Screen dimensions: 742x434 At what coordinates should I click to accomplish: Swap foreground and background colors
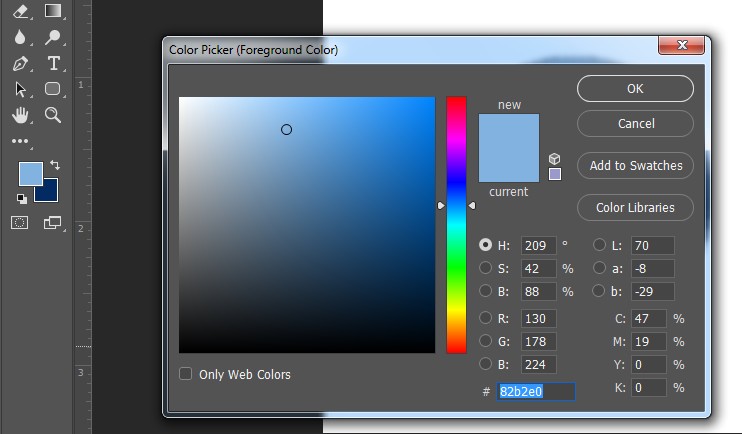pyautogui.click(x=55, y=165)
